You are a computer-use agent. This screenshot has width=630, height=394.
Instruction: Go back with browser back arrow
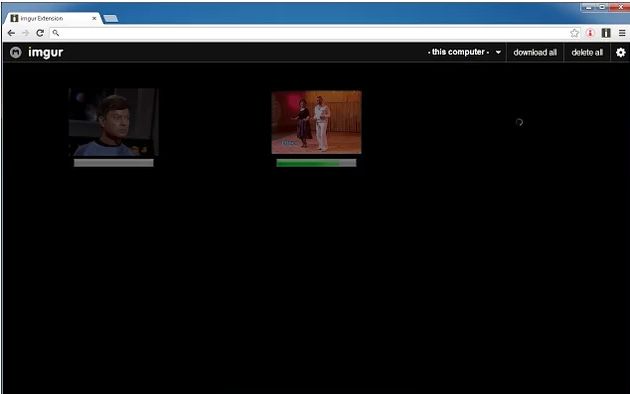[11, 33]
